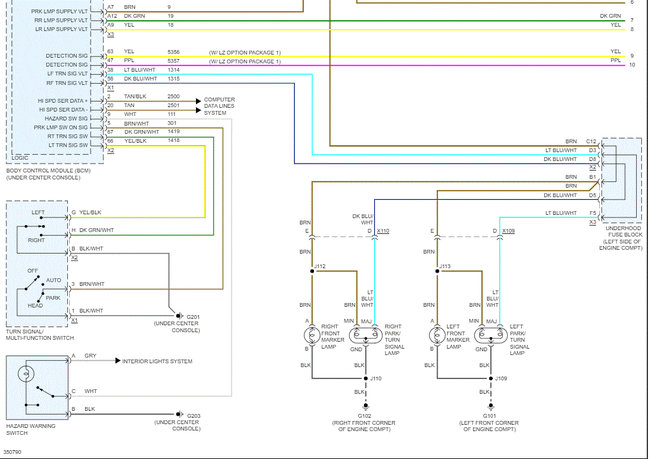This screenshot has height=459, width=650.
Task: Click the AUTO switch position label
Action: [x=53, y=280]
